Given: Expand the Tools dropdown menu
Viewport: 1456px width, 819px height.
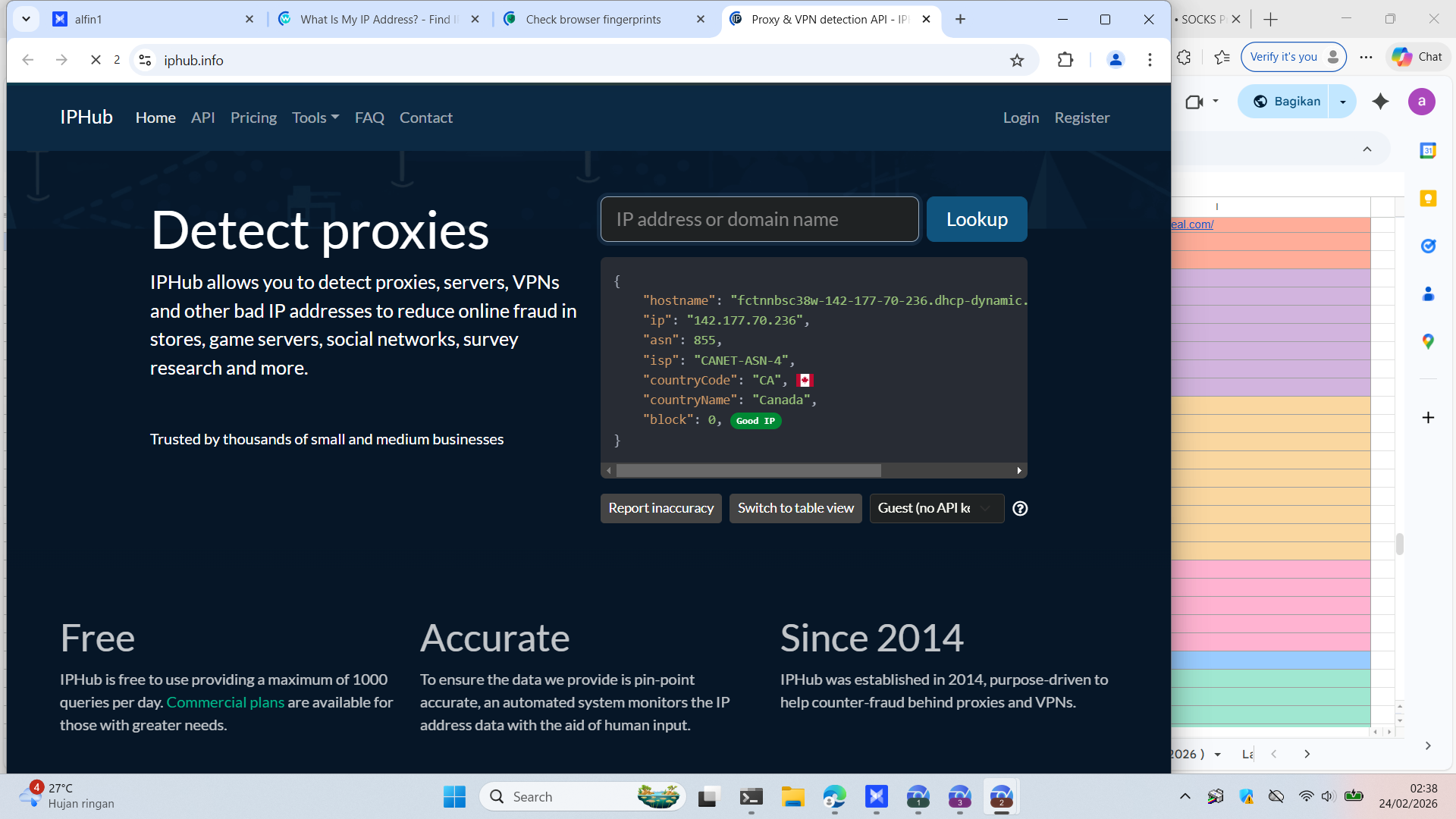Looking at the screenshot, I should click(315, 118).
